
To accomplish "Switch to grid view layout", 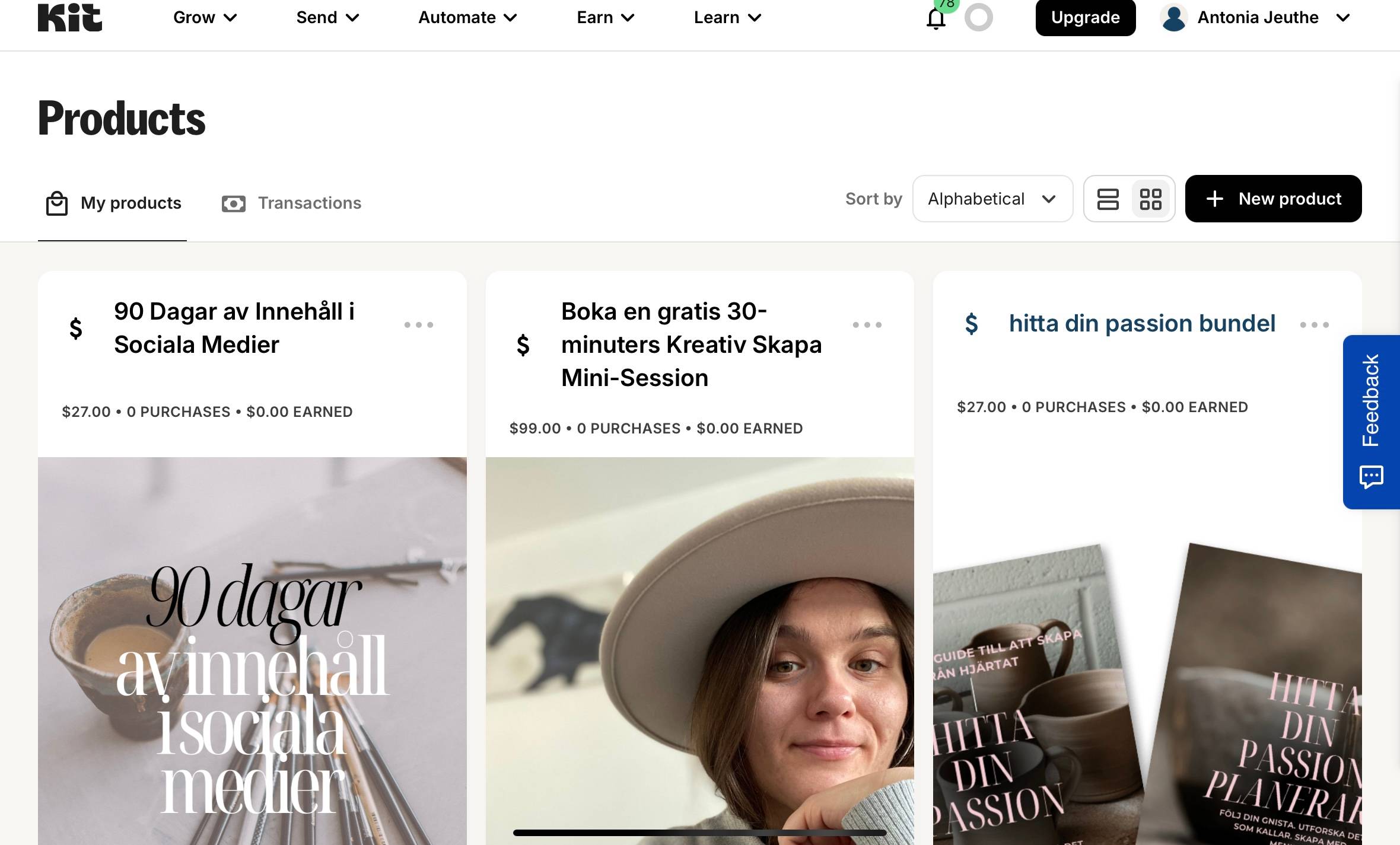I will pyautogui.click(x=1150, y=199).
